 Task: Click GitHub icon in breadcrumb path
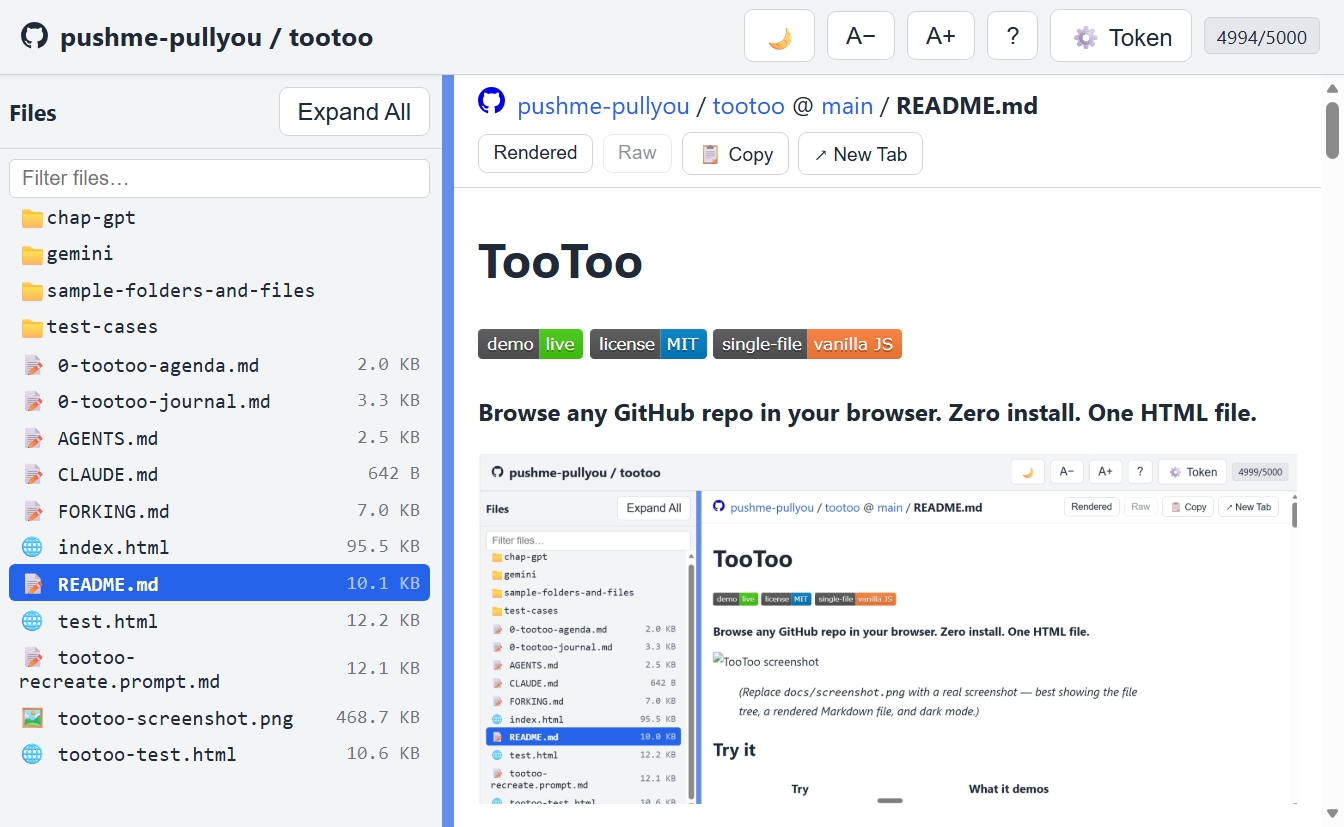tap(491, 101)
